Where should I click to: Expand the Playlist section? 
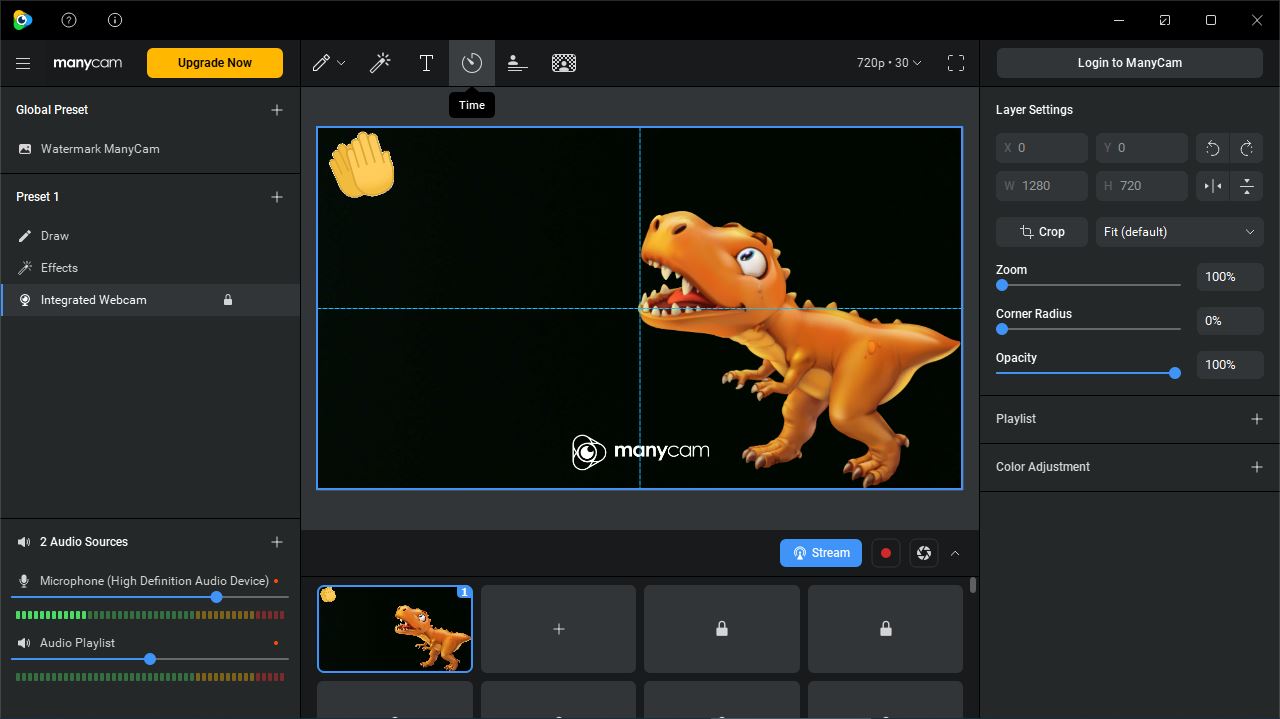click(1257, 419)
